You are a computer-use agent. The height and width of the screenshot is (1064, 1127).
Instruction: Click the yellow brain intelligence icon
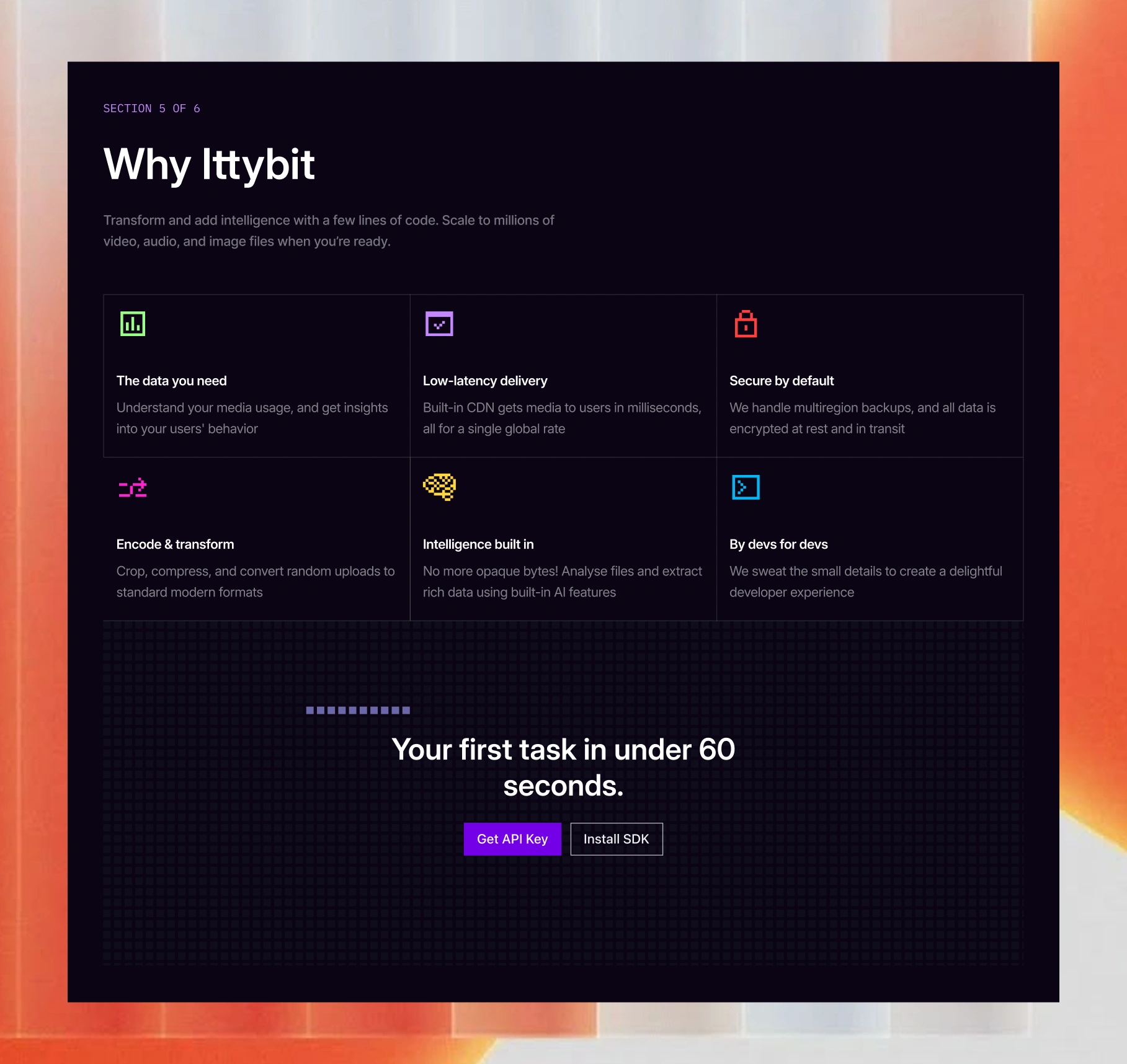coord(439,487)
